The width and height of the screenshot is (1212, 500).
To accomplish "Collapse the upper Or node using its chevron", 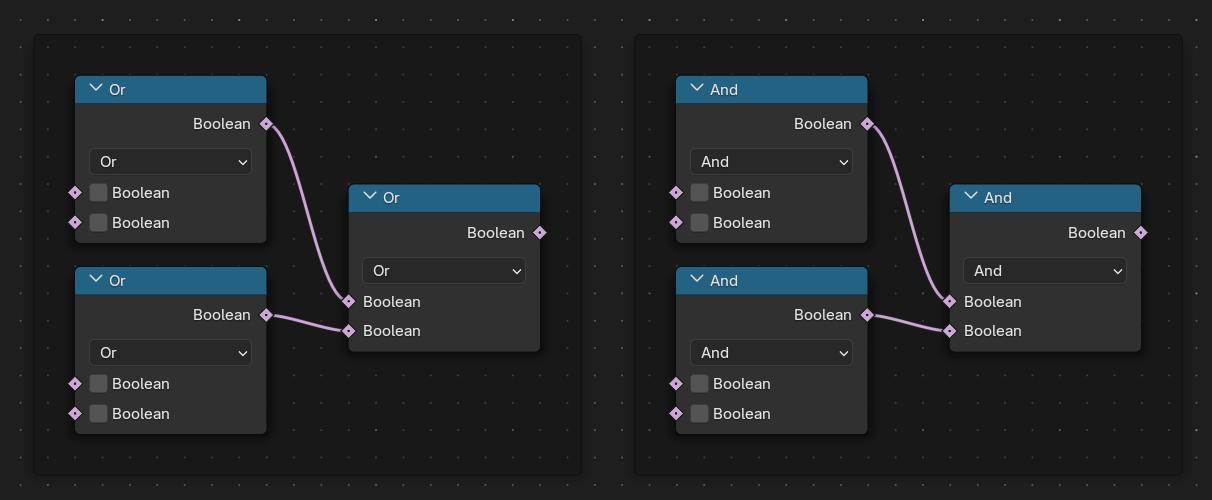I will tap(96, 88).
